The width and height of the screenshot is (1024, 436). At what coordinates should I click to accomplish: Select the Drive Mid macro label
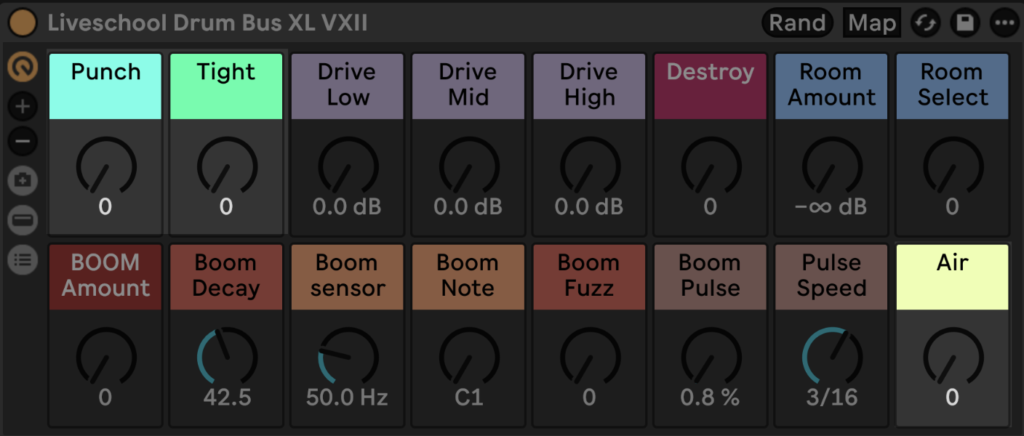(469, 86)
